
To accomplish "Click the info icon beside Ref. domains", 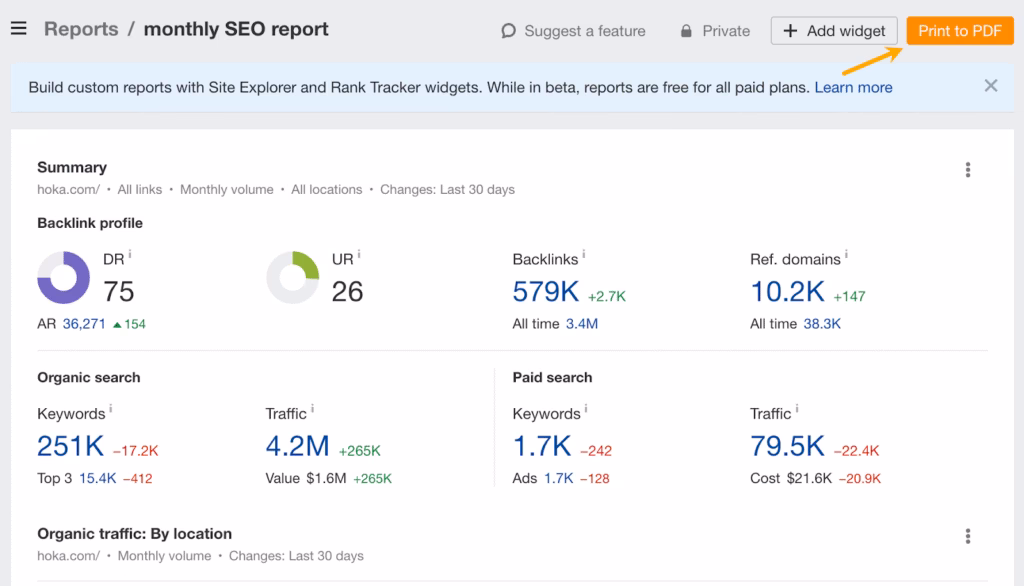I will point(846,252).
